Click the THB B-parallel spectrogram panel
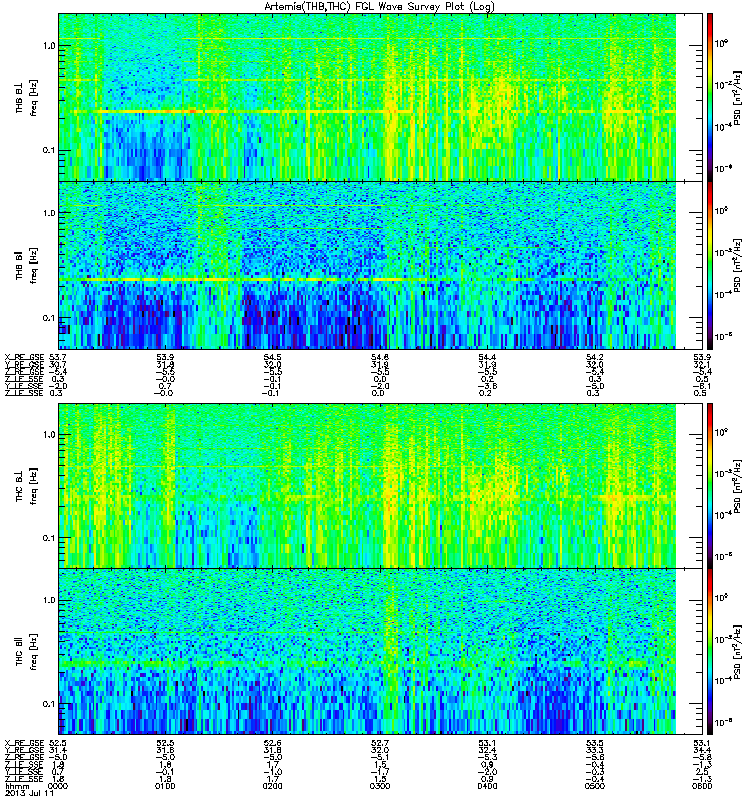 pos(367,265)
